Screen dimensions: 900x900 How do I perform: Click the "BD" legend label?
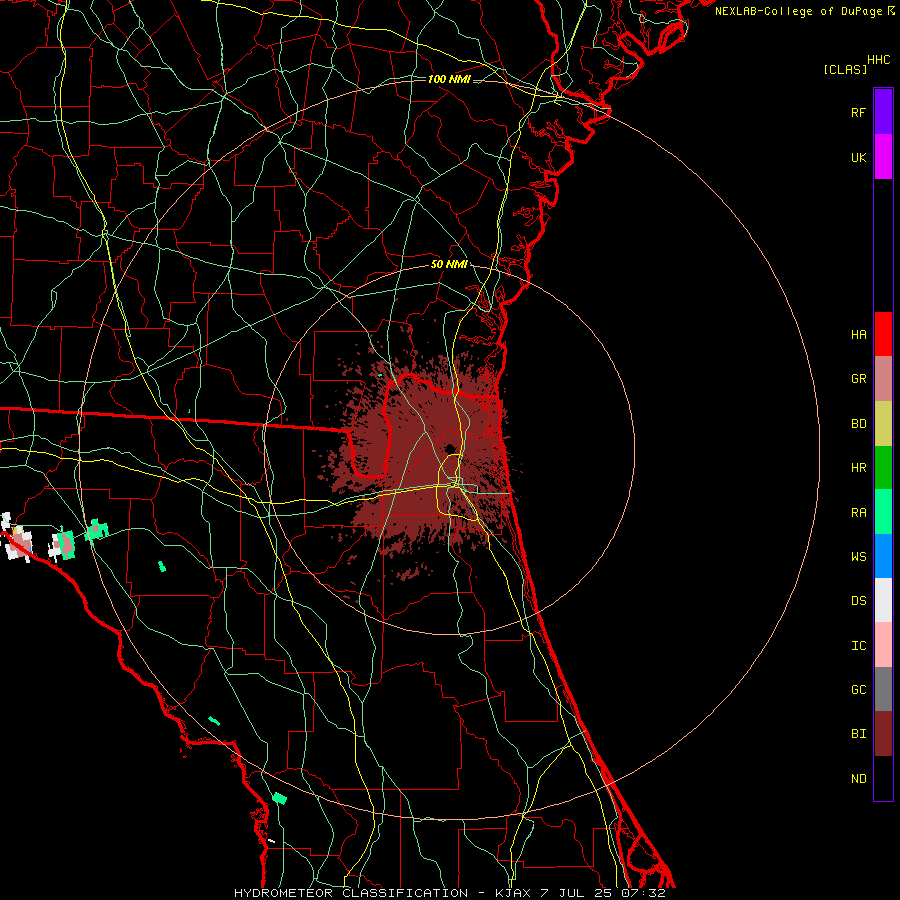point(859,424)
